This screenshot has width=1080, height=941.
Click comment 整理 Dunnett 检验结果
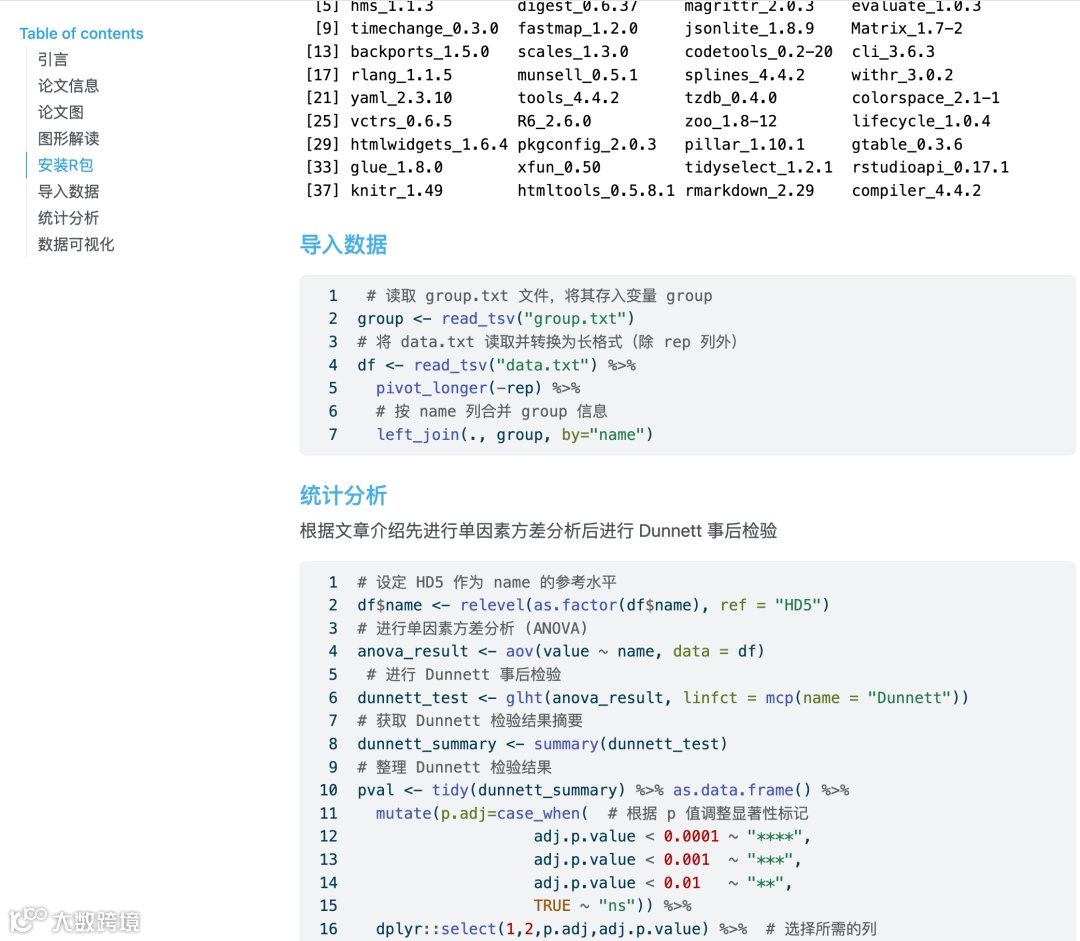click(454, 767)
